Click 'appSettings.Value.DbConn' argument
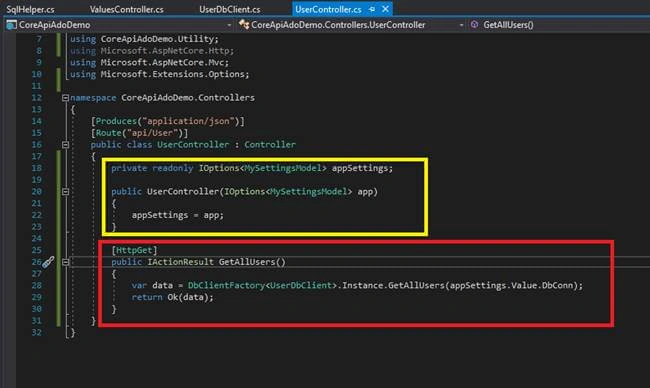650x388 pixels. coord(511,285)
